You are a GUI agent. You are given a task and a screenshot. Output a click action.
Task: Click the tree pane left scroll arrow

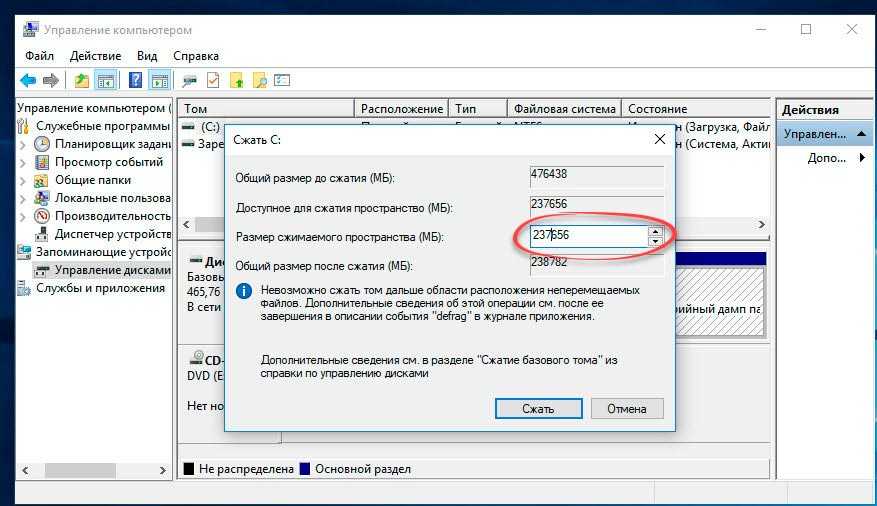25,470
